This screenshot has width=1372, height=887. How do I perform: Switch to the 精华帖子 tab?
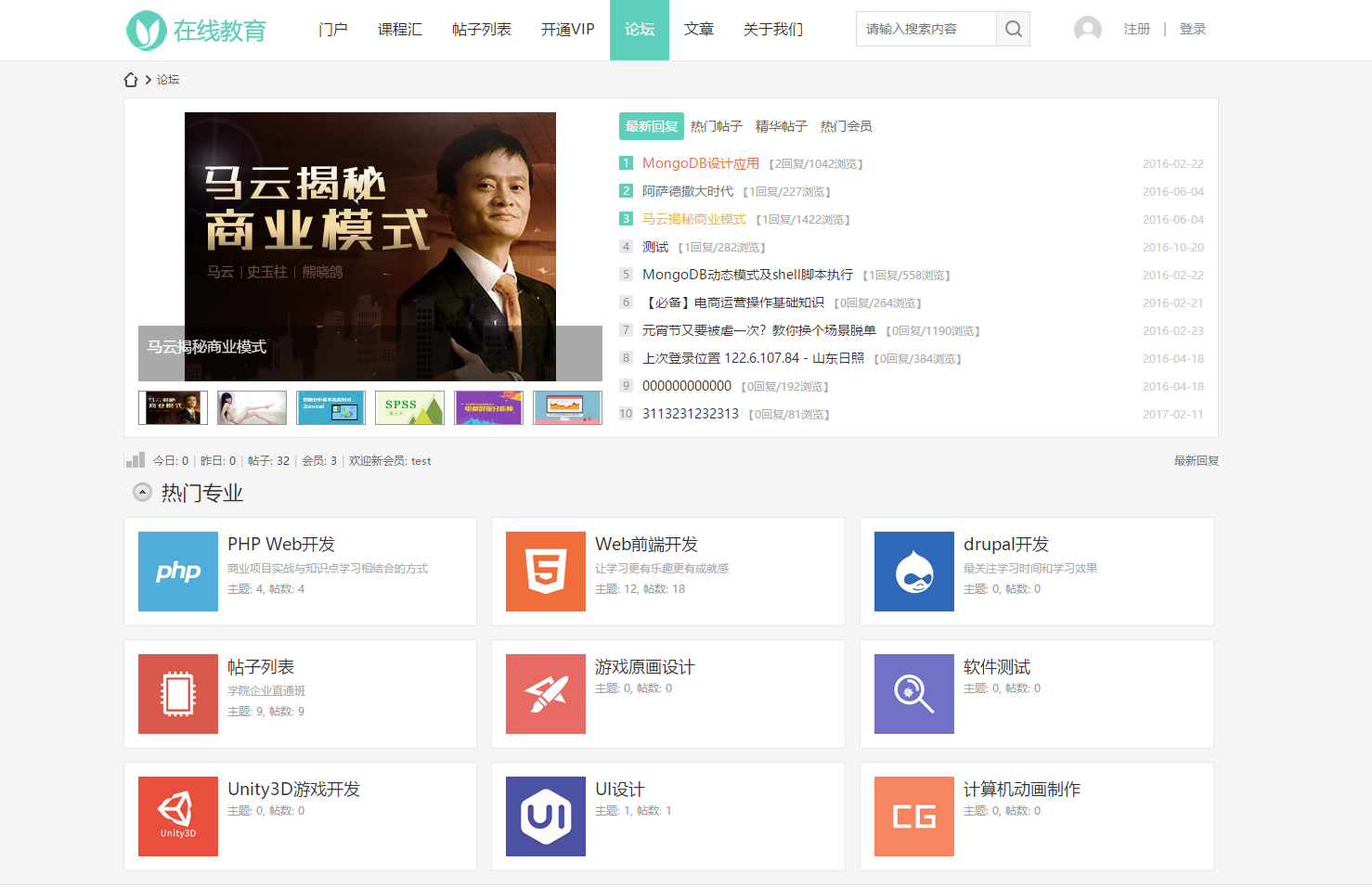click(x=781, y=126)
